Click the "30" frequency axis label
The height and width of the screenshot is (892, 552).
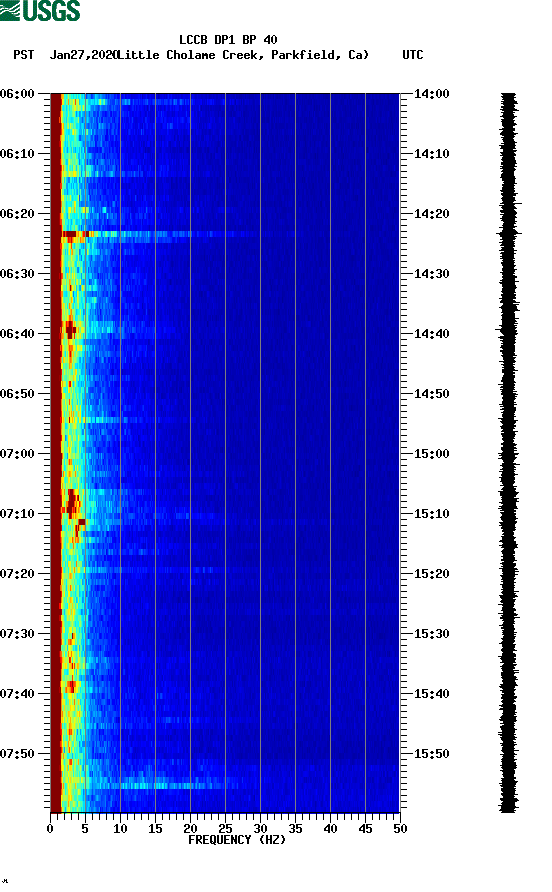[260, 829]
